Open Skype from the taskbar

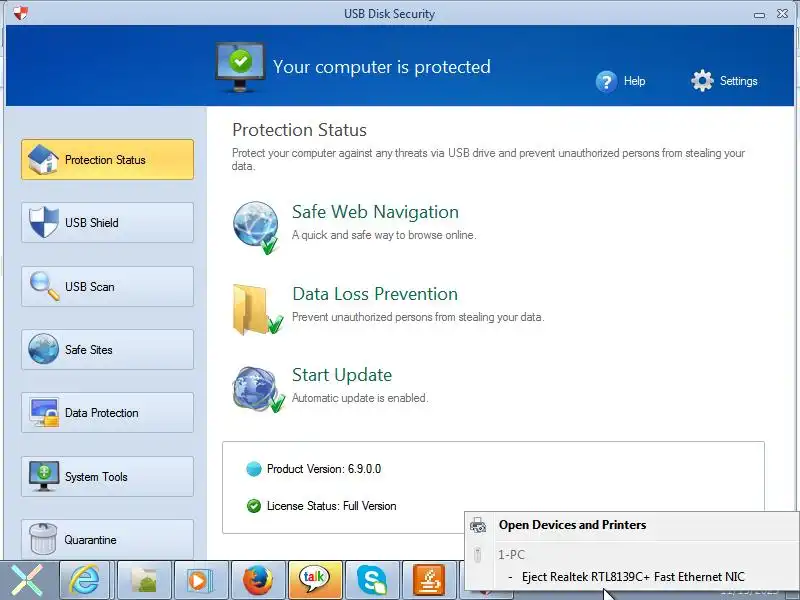tap(372, 580)
